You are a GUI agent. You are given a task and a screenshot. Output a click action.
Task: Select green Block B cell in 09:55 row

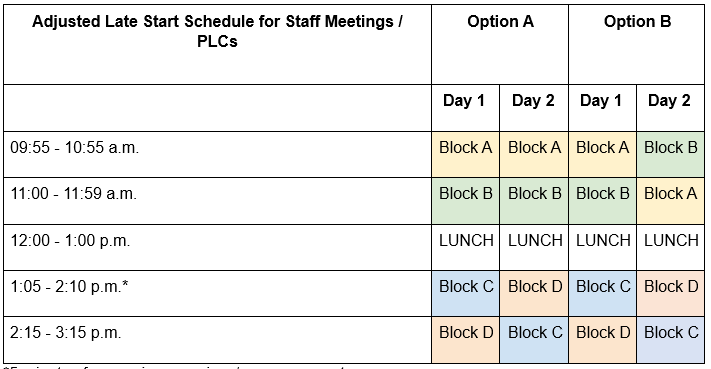coord(671,155)
